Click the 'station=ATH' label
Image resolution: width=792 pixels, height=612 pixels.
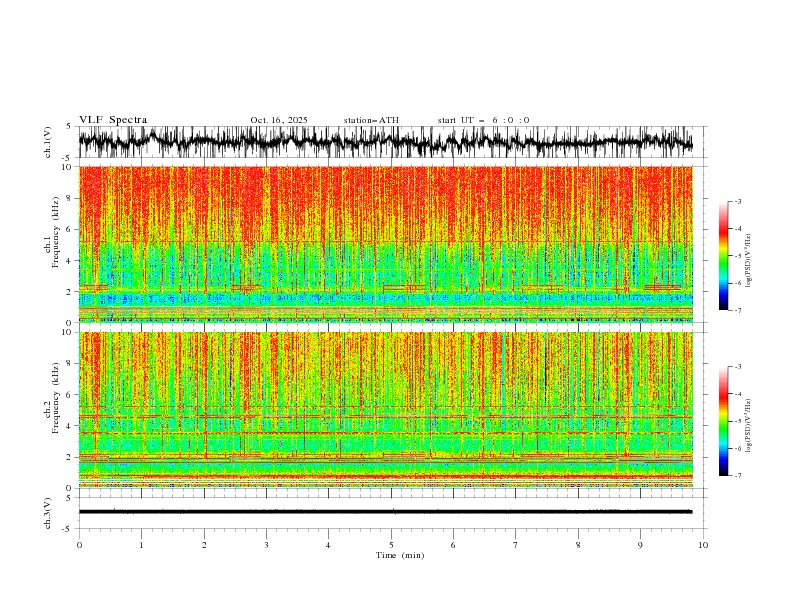pos(371,120)
